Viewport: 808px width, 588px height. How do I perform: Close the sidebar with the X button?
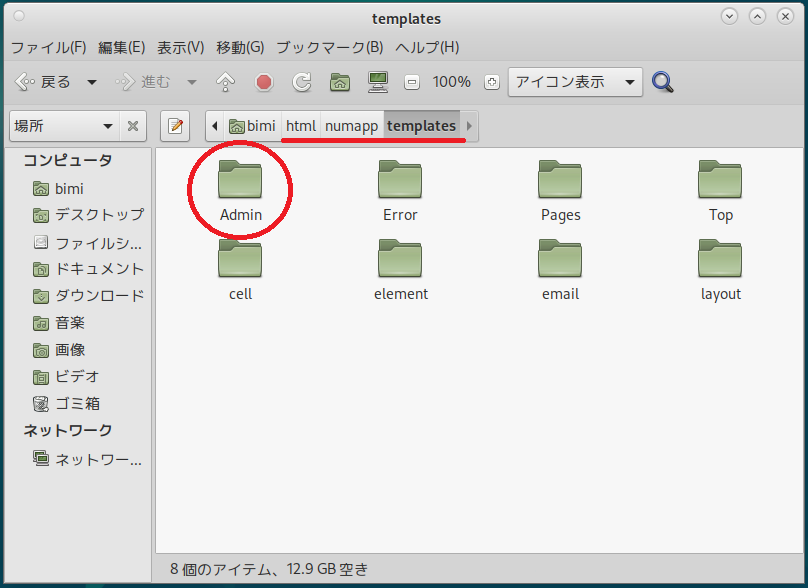tap(133, 126)
